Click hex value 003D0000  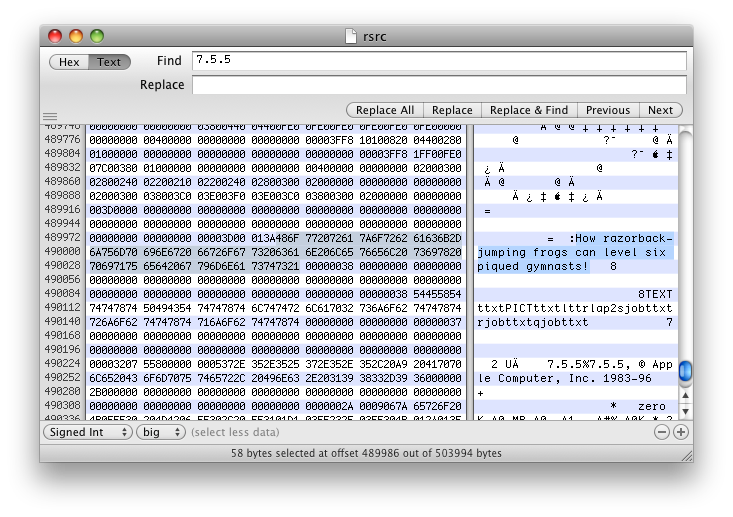click(x=114, y=210)
